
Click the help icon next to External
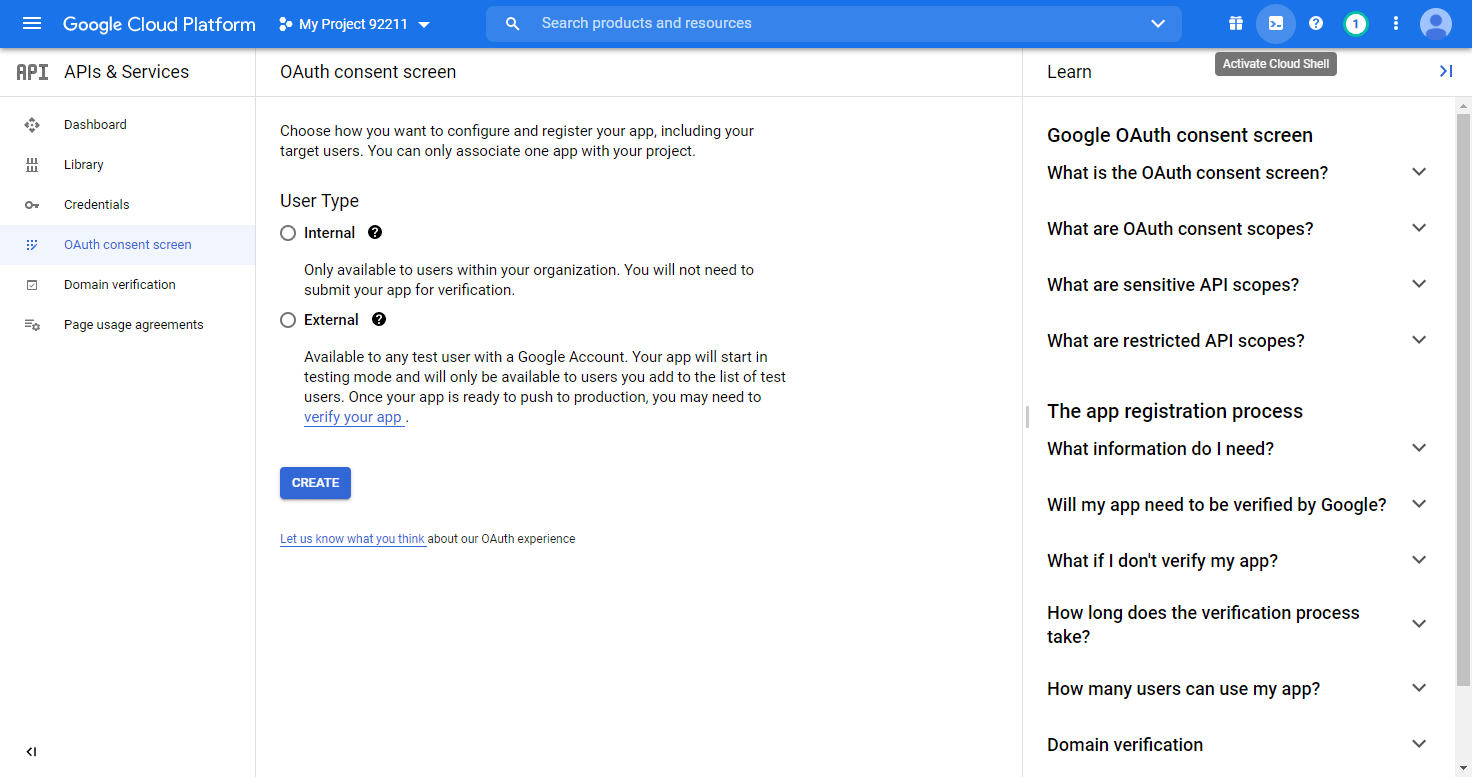[378, 320]
